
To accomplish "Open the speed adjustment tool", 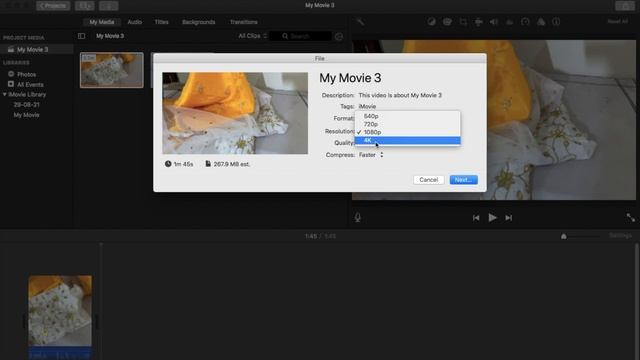I will tap(525, 22).
